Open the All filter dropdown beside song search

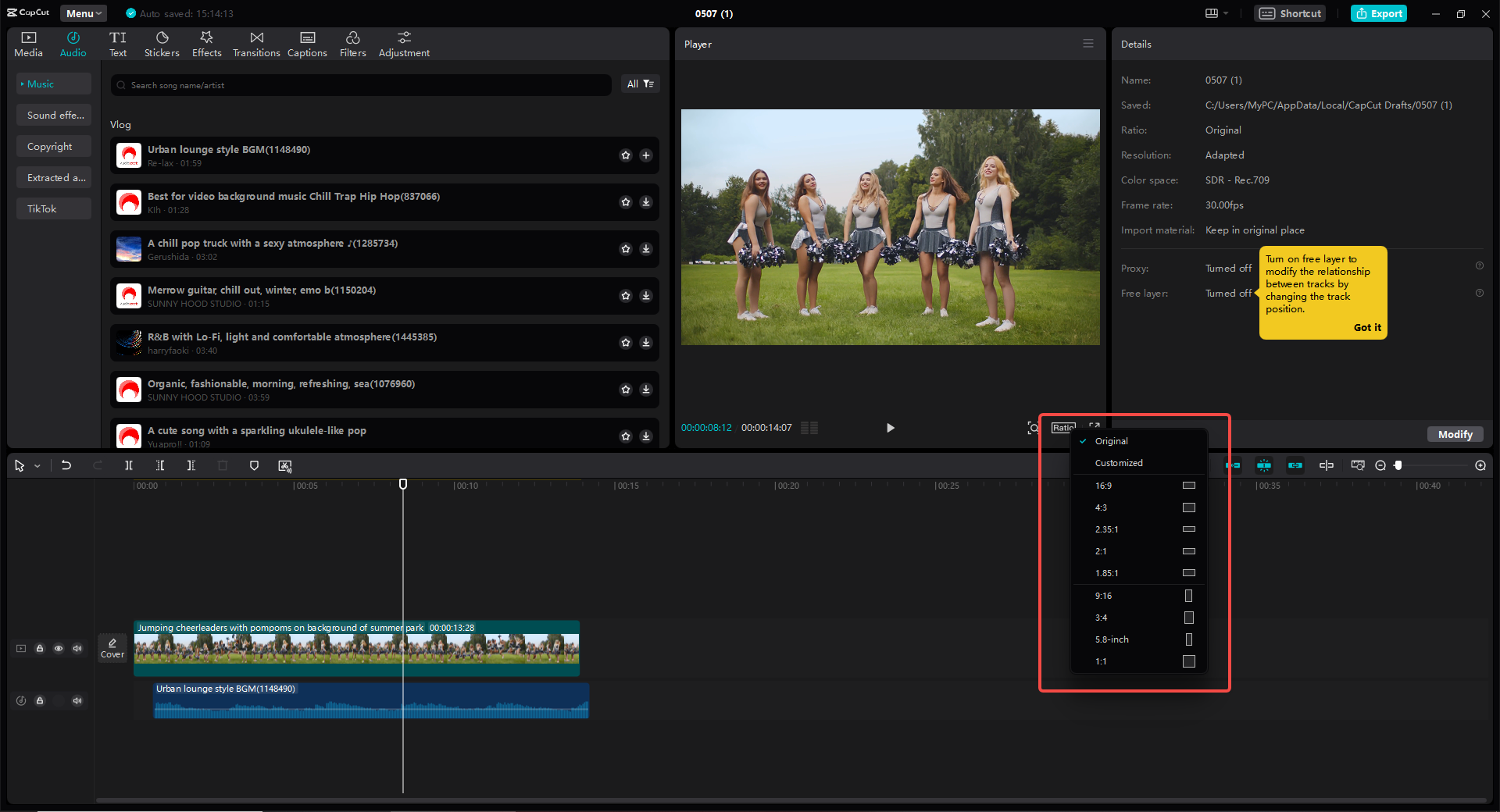pyautogui.click(x=640, y=84)
